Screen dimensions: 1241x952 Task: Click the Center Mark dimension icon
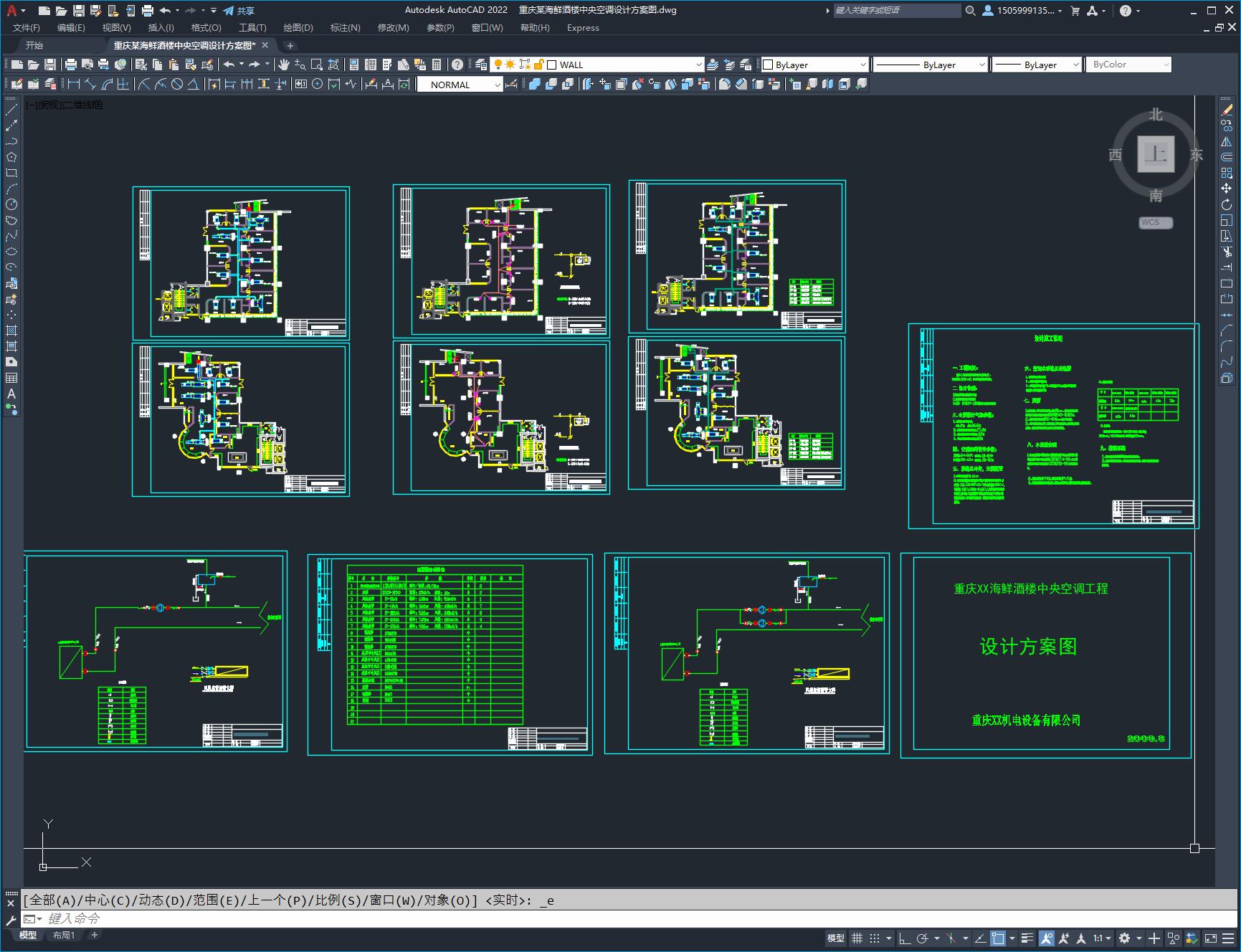coord(318,84)
